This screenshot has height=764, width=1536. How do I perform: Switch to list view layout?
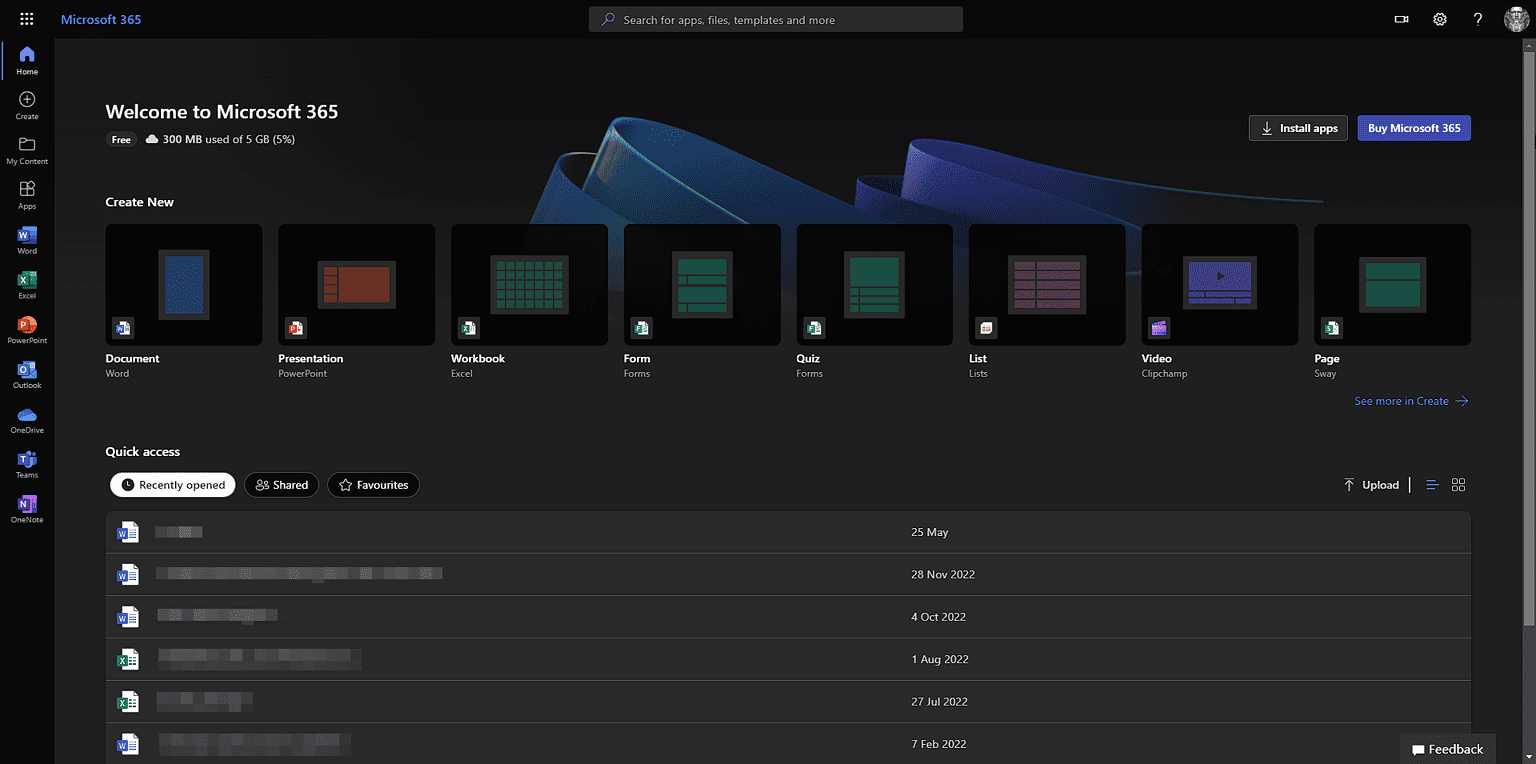point(1432,485)
